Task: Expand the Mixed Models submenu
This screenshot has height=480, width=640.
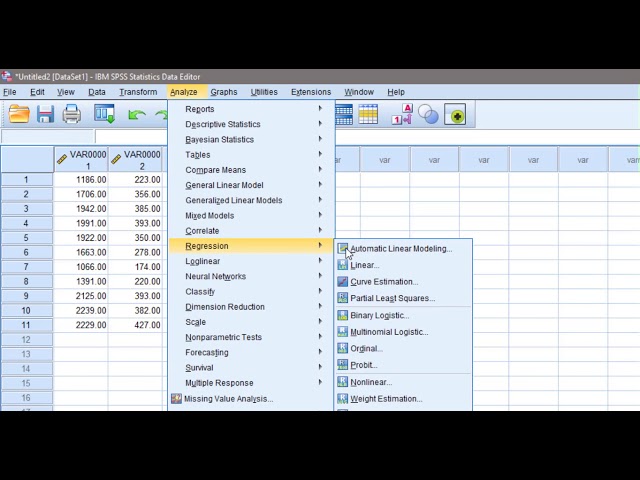Action: click(x=251, y=216)
